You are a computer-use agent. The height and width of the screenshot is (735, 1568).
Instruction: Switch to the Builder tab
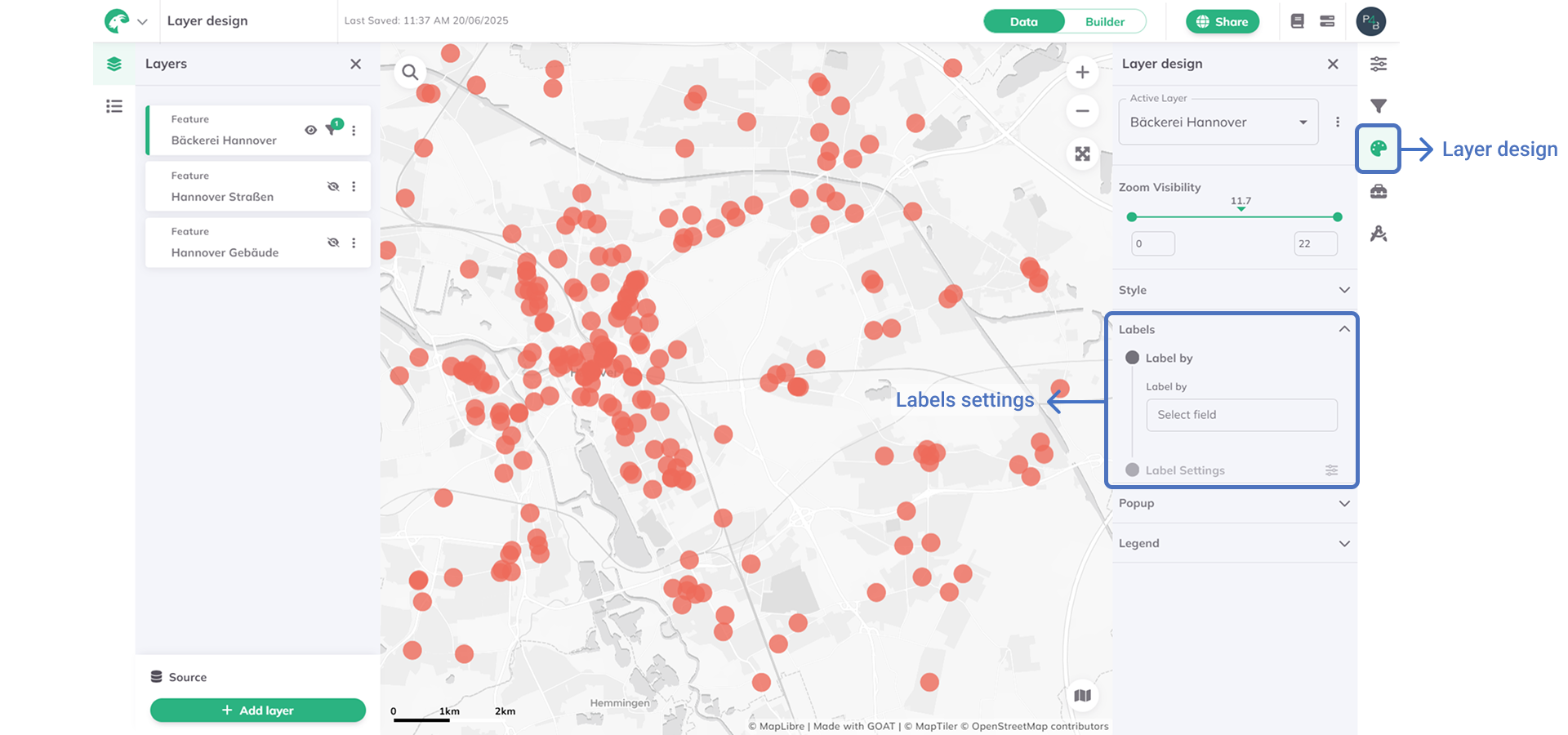pos(1104,21)
